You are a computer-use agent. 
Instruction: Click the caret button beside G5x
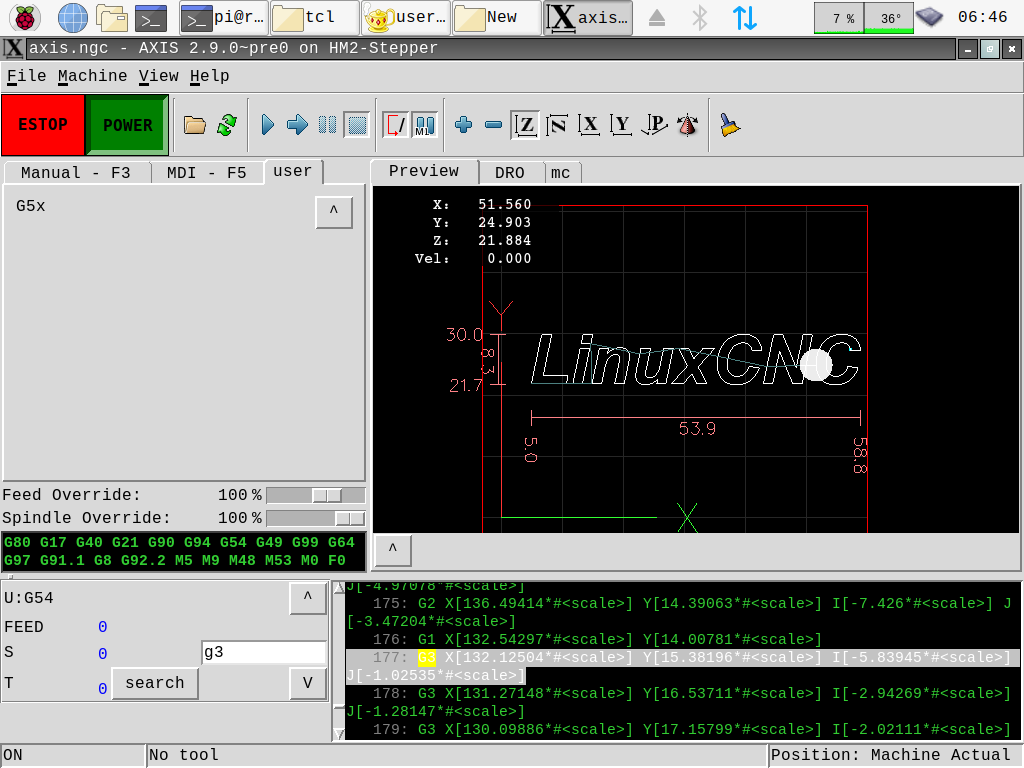[334, 212]
